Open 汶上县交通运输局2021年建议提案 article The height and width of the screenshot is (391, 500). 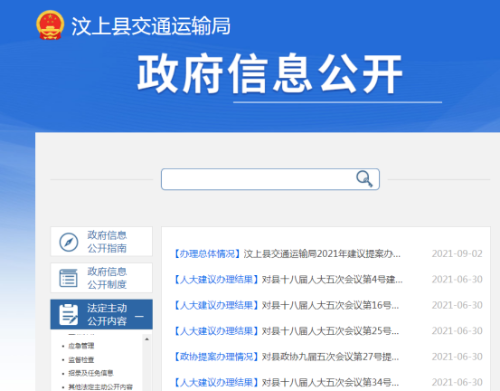322,254
